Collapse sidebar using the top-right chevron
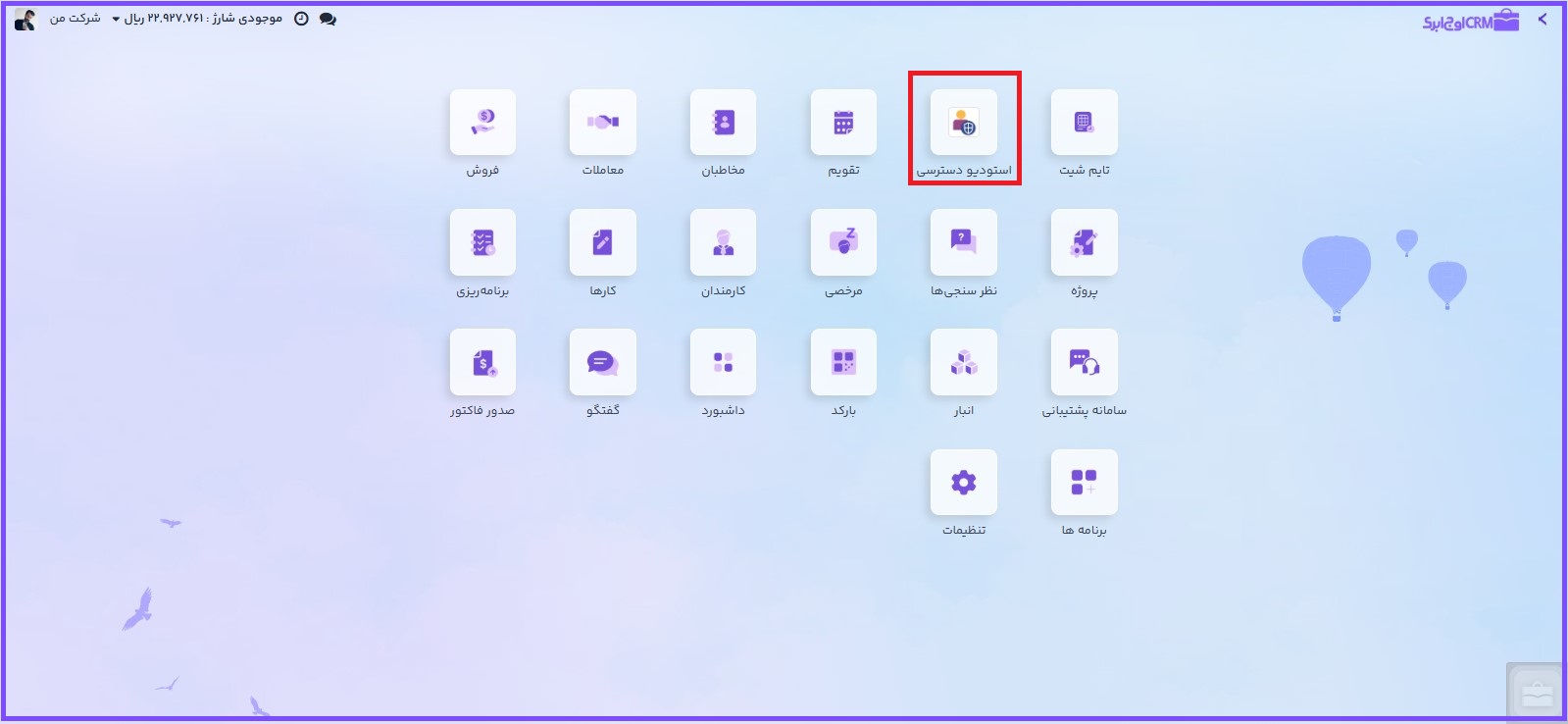 tap(1543, 19)
